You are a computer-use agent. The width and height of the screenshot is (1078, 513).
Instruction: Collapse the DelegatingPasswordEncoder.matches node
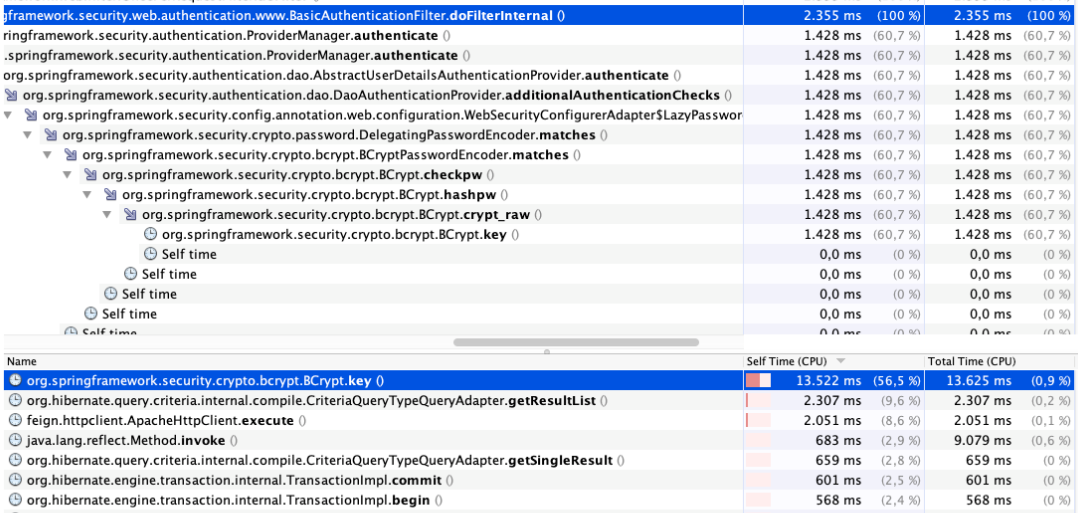coord(28,135)
